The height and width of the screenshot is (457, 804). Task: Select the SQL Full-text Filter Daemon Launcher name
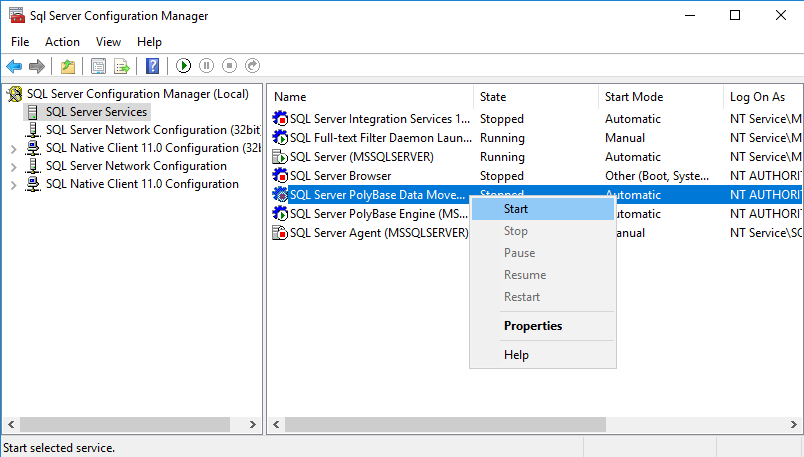pos(381,137)
